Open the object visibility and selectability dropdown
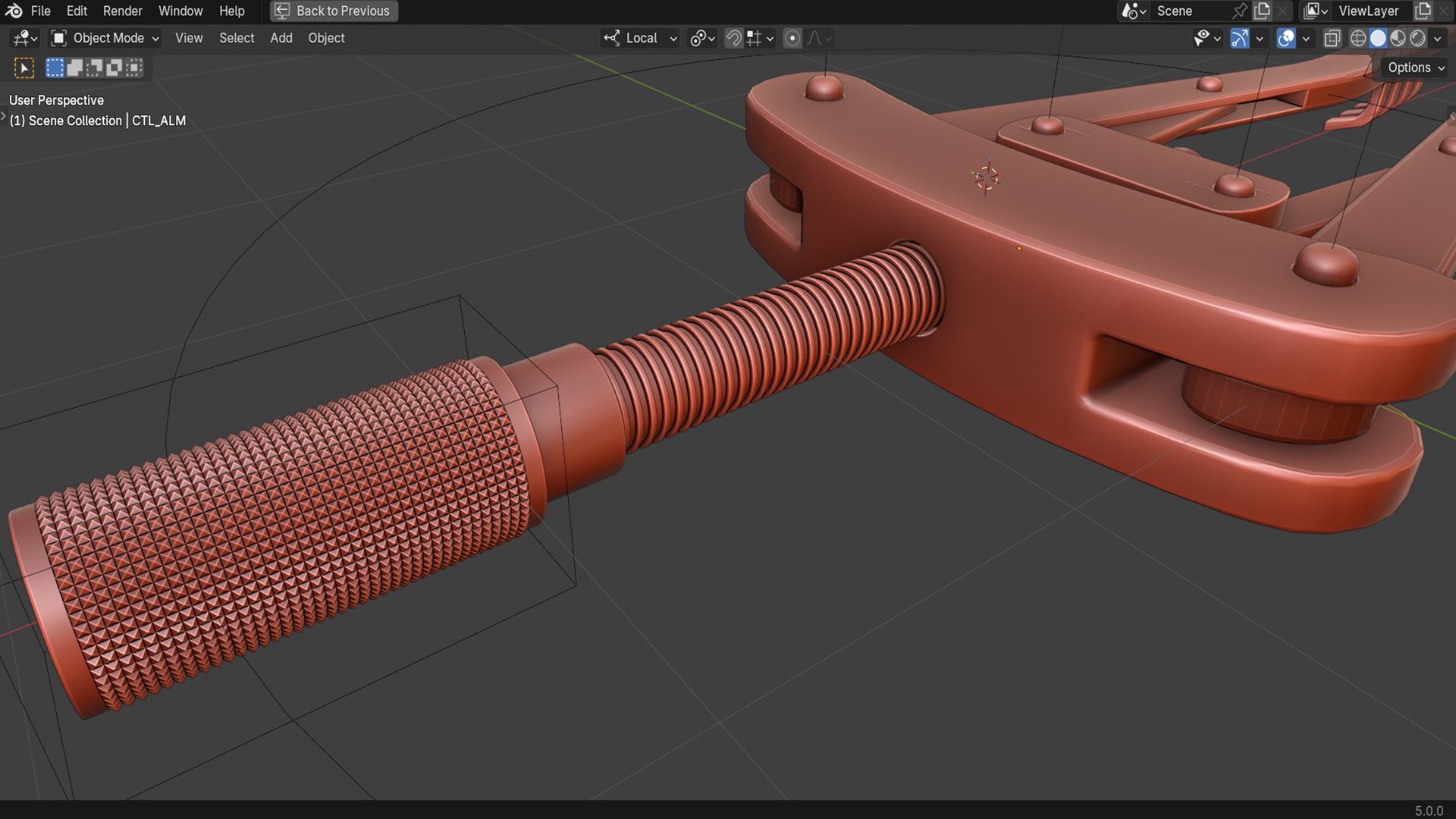The width and height of the screenshot is (1456, 819). 1207,38
